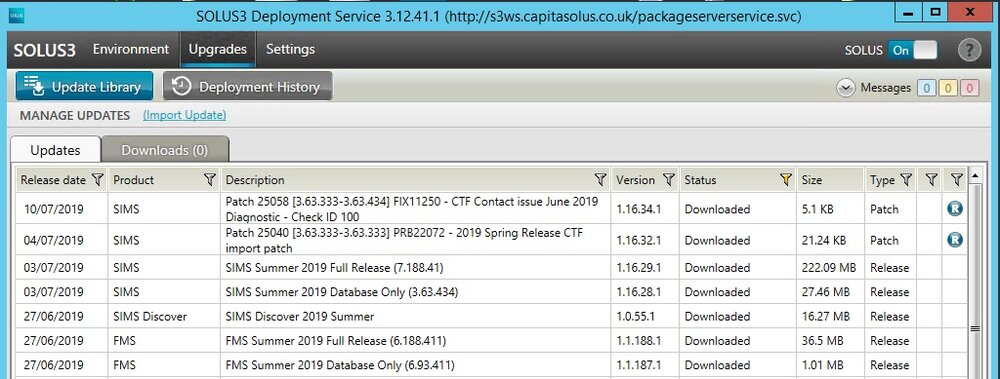Select the Upgrades menu
This screenshot has width=1000, height=379.
(x=217, y=49)
